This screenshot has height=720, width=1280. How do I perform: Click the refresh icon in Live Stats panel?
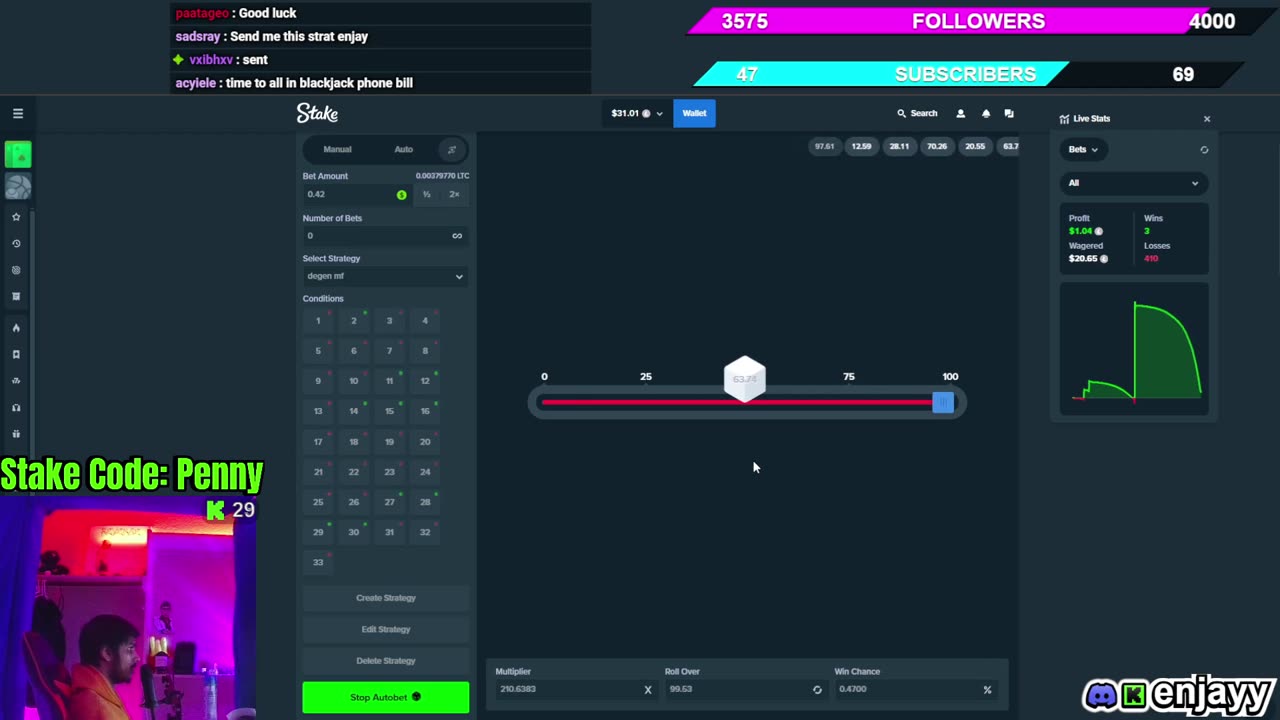(1204, 150)
